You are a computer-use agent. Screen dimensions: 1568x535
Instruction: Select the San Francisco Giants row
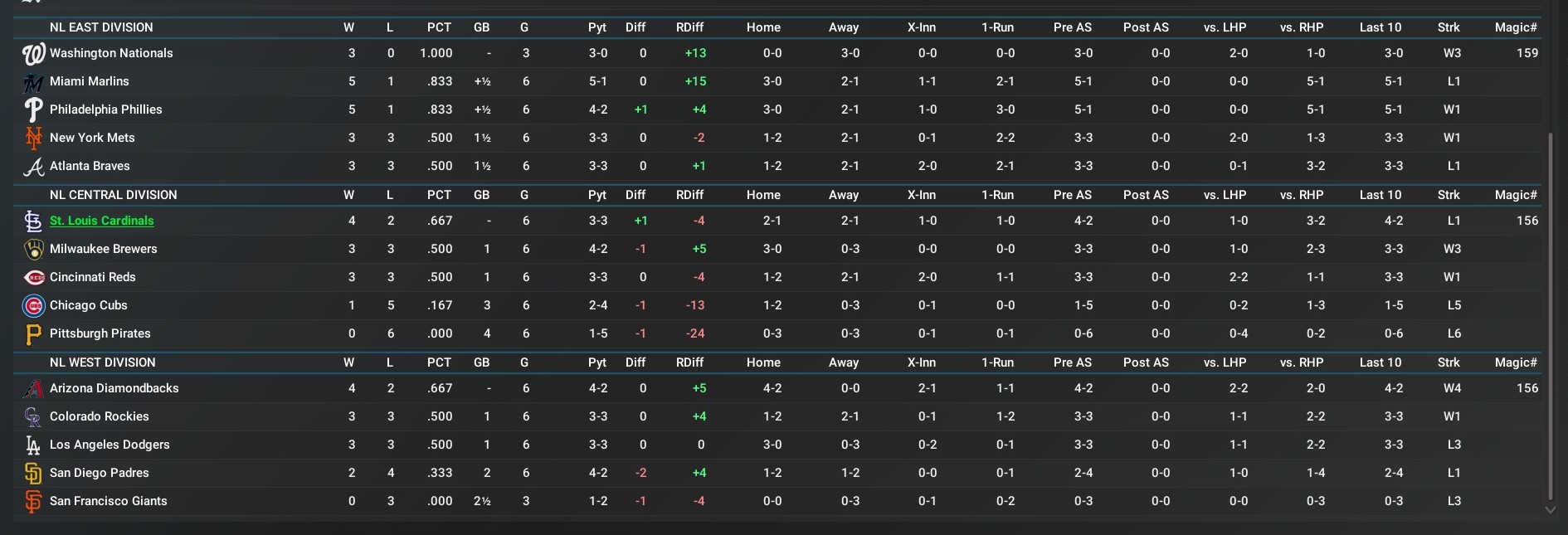tap(108, 501)
